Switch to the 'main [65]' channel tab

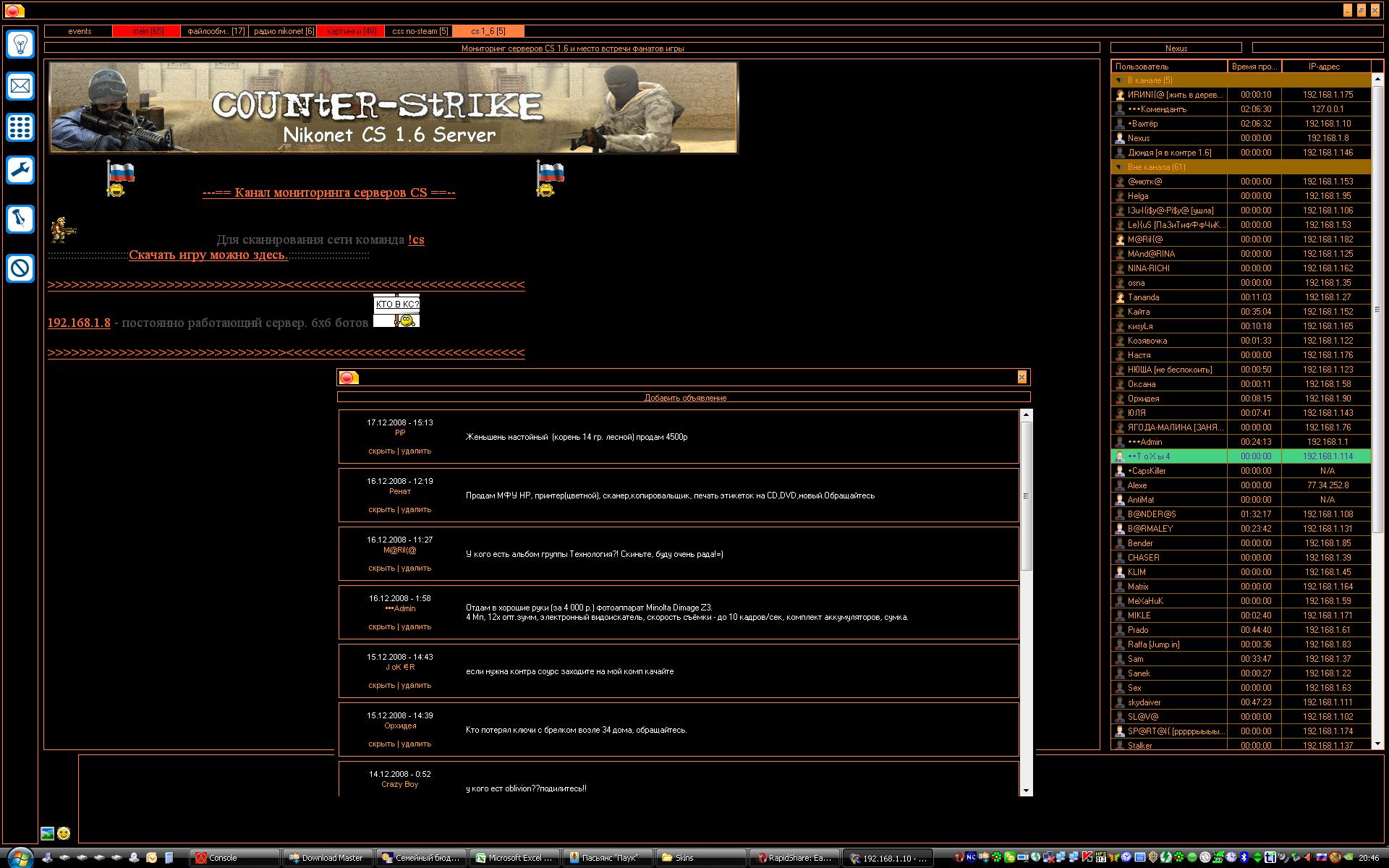[x=147, y=31]
